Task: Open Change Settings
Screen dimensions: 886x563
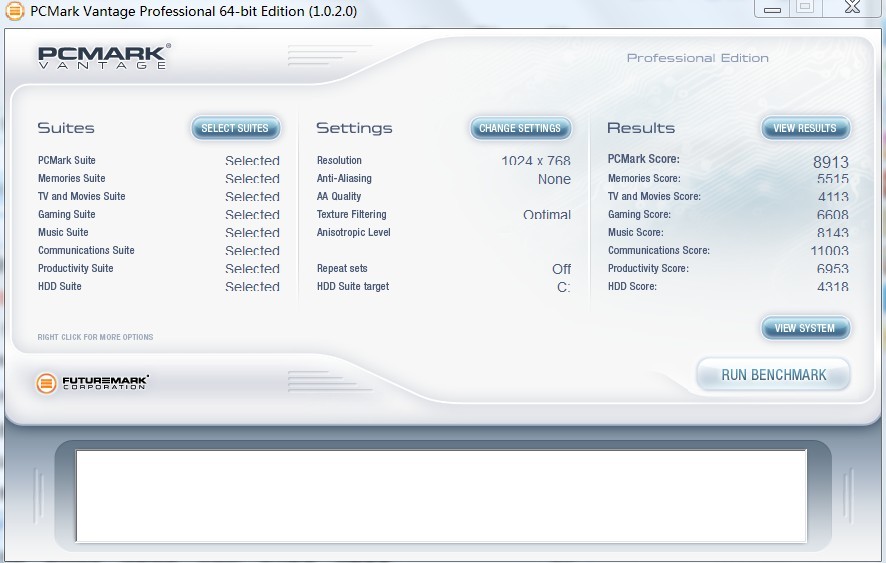Action: [x=520, y=128]
